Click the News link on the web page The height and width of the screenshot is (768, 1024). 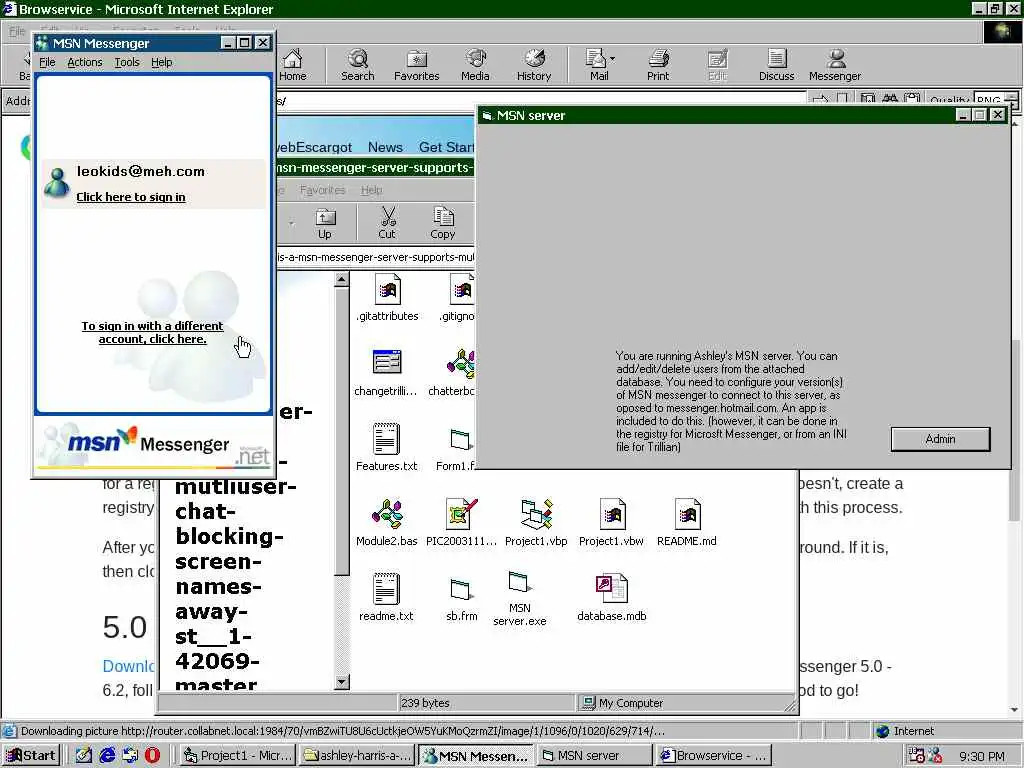[385, 147]
